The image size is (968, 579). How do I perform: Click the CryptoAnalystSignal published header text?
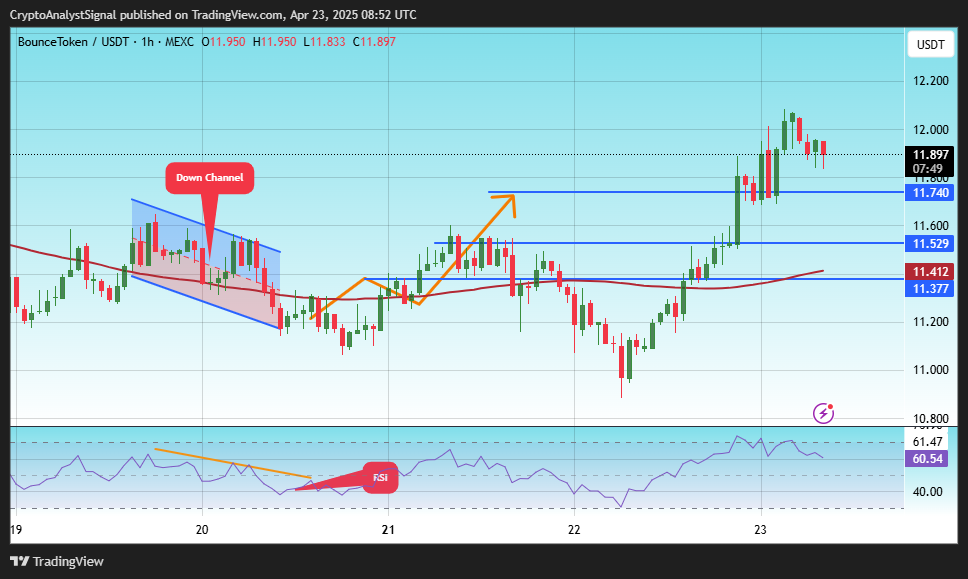213,14
